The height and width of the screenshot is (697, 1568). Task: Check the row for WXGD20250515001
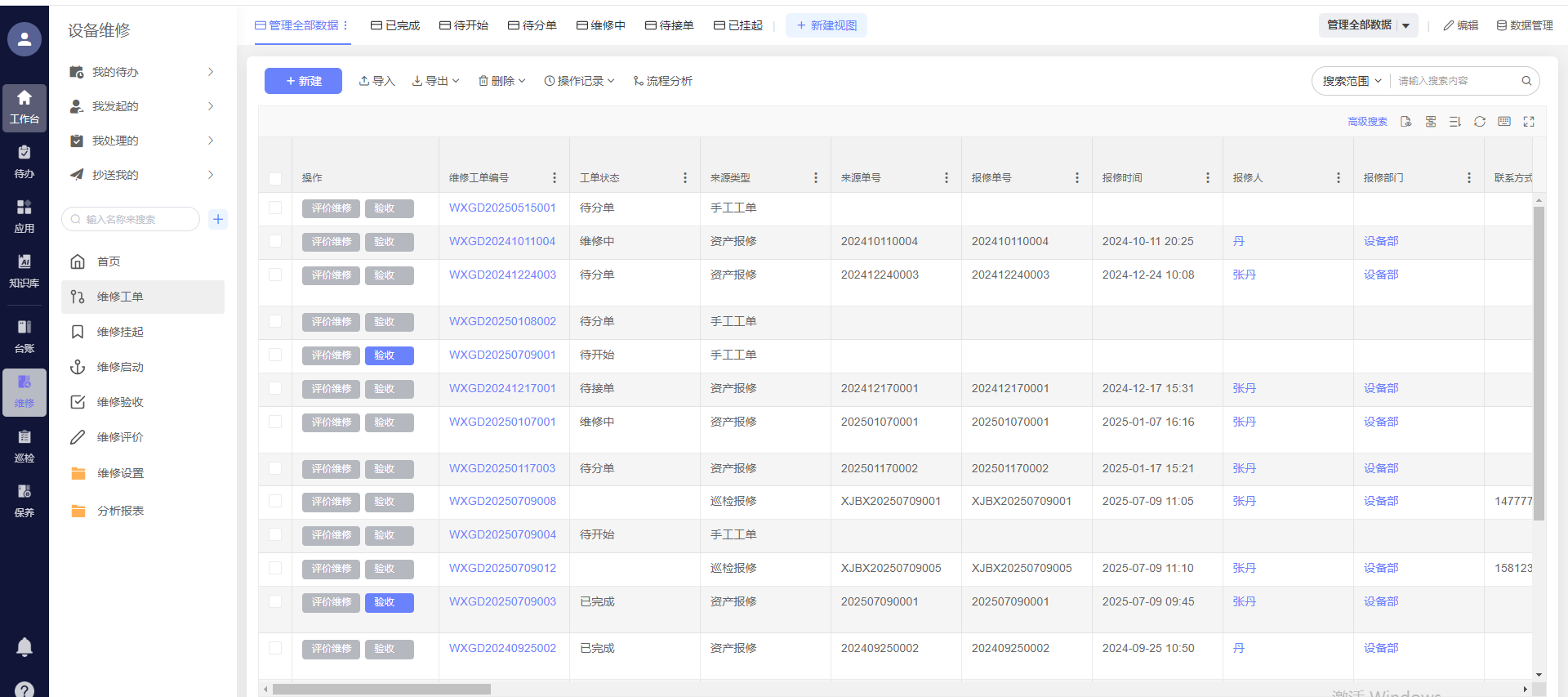(x=275, y=208)
